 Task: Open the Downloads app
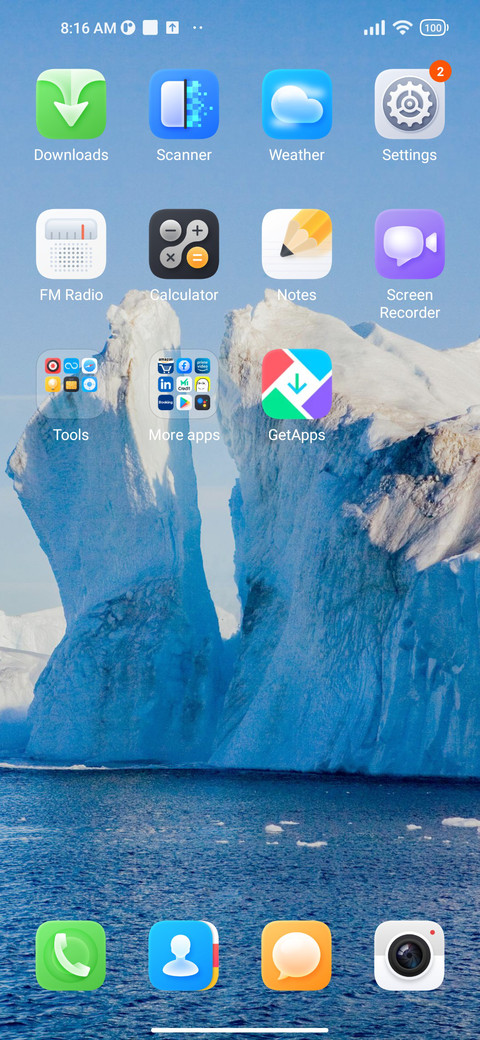[x=71, y=104]
